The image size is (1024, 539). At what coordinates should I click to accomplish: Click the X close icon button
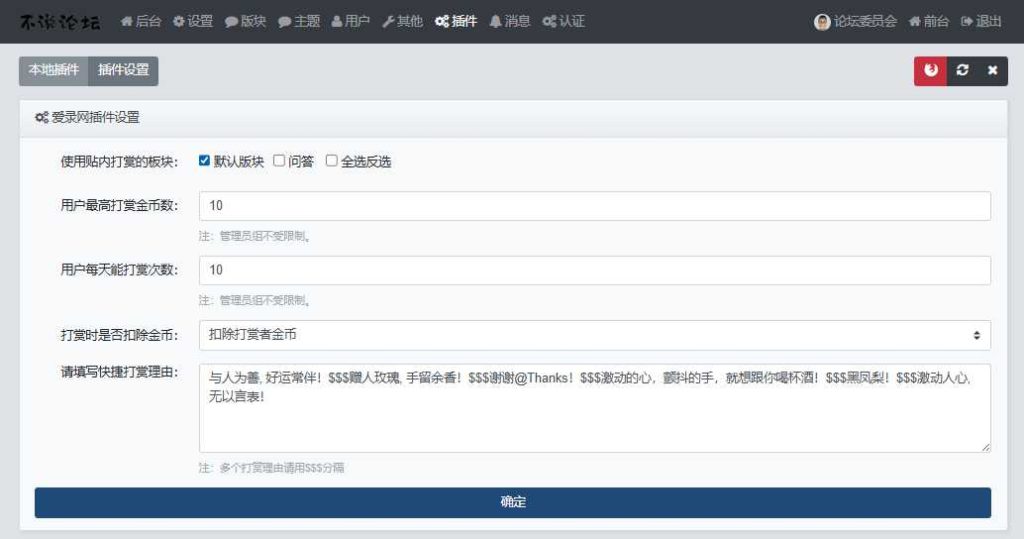point(993,71)
